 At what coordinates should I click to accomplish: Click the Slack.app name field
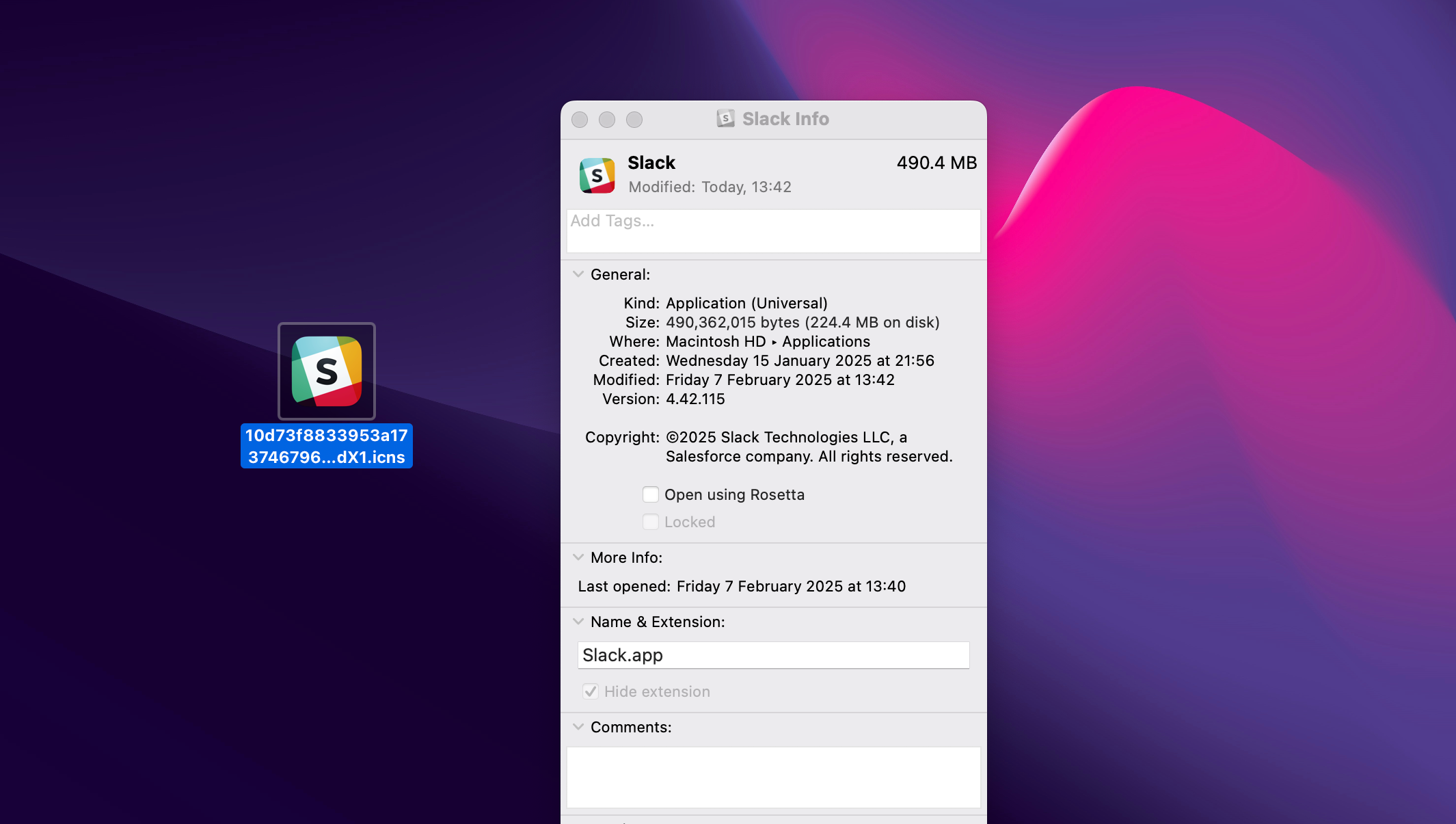point(774,655)
